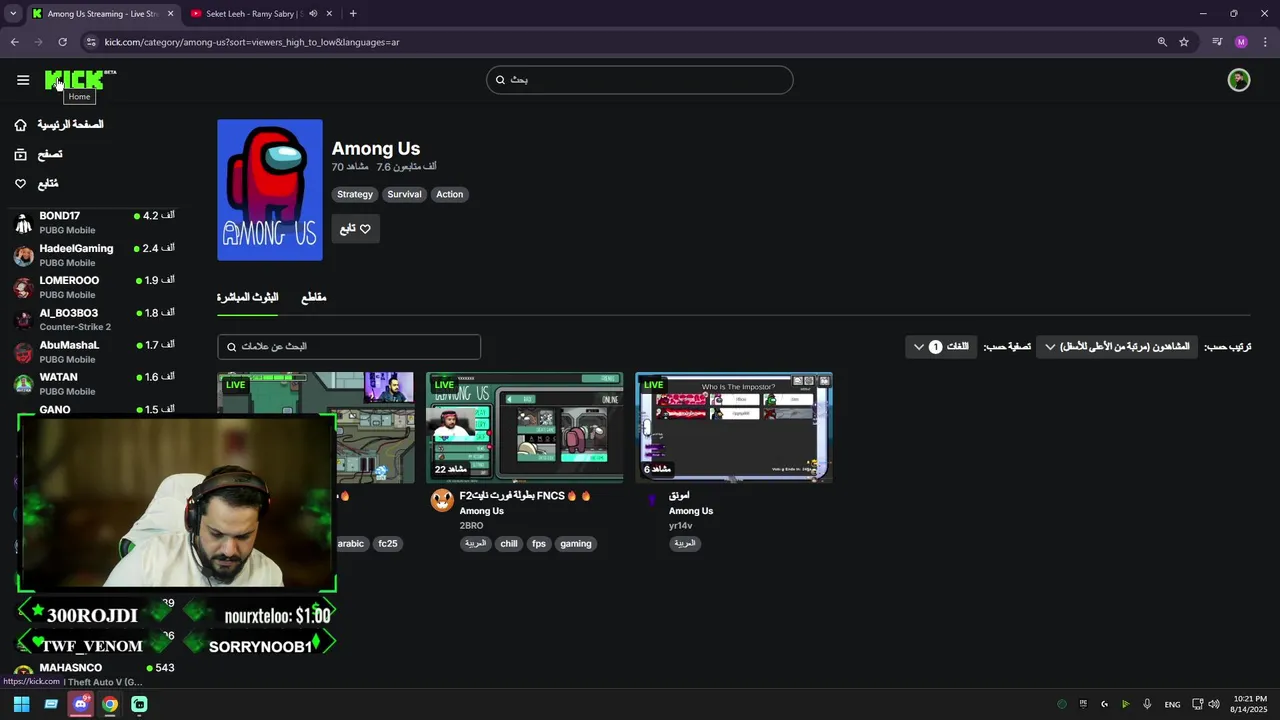
Task: Open the yr14v channel link
Action: tap(680, 526)
